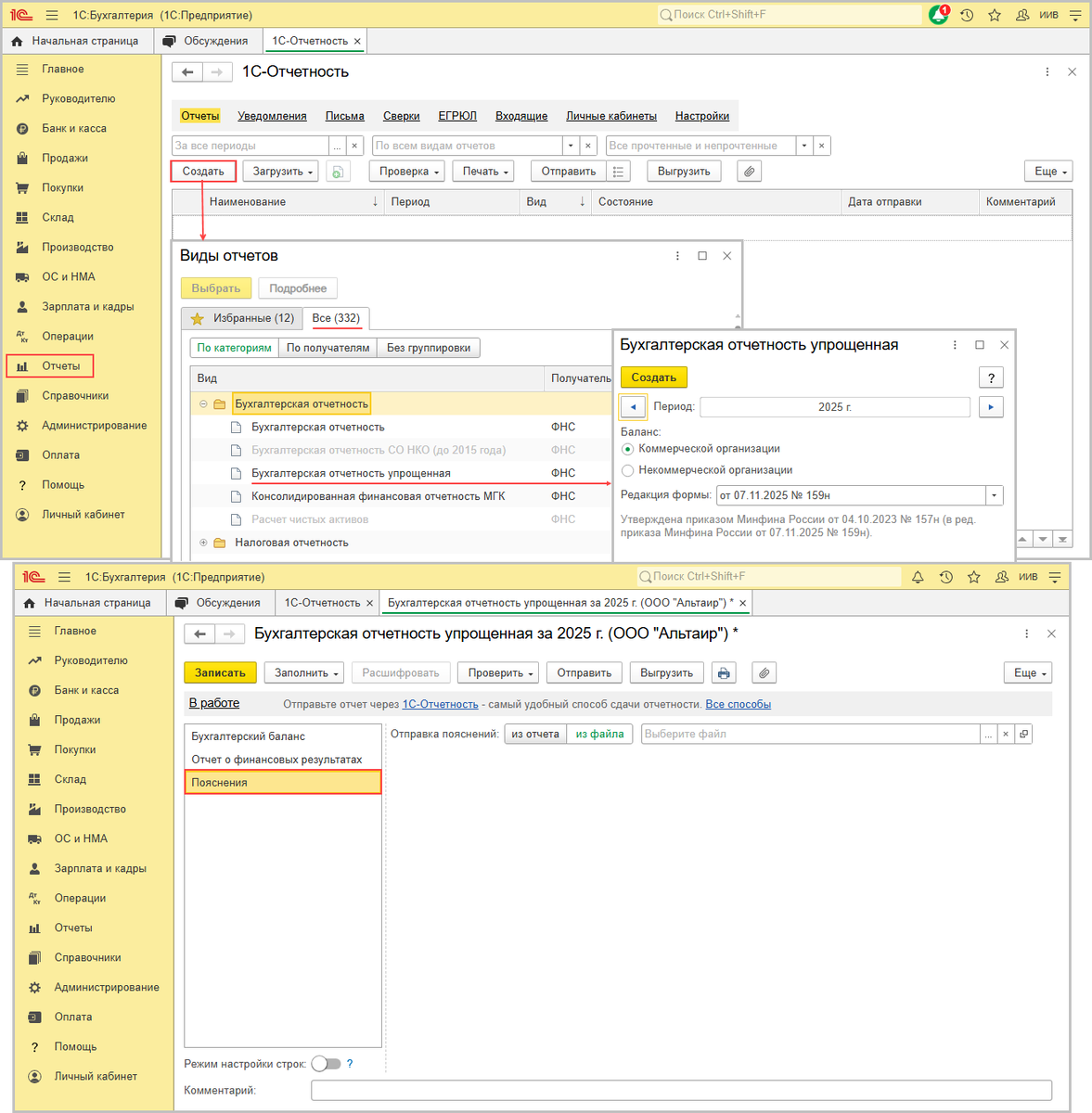Viewport: 1092px width, 1113px height.
Task: Click yellow Создать in упрощенная dialog
Action: pyautogui.click(x=654, y=377)
